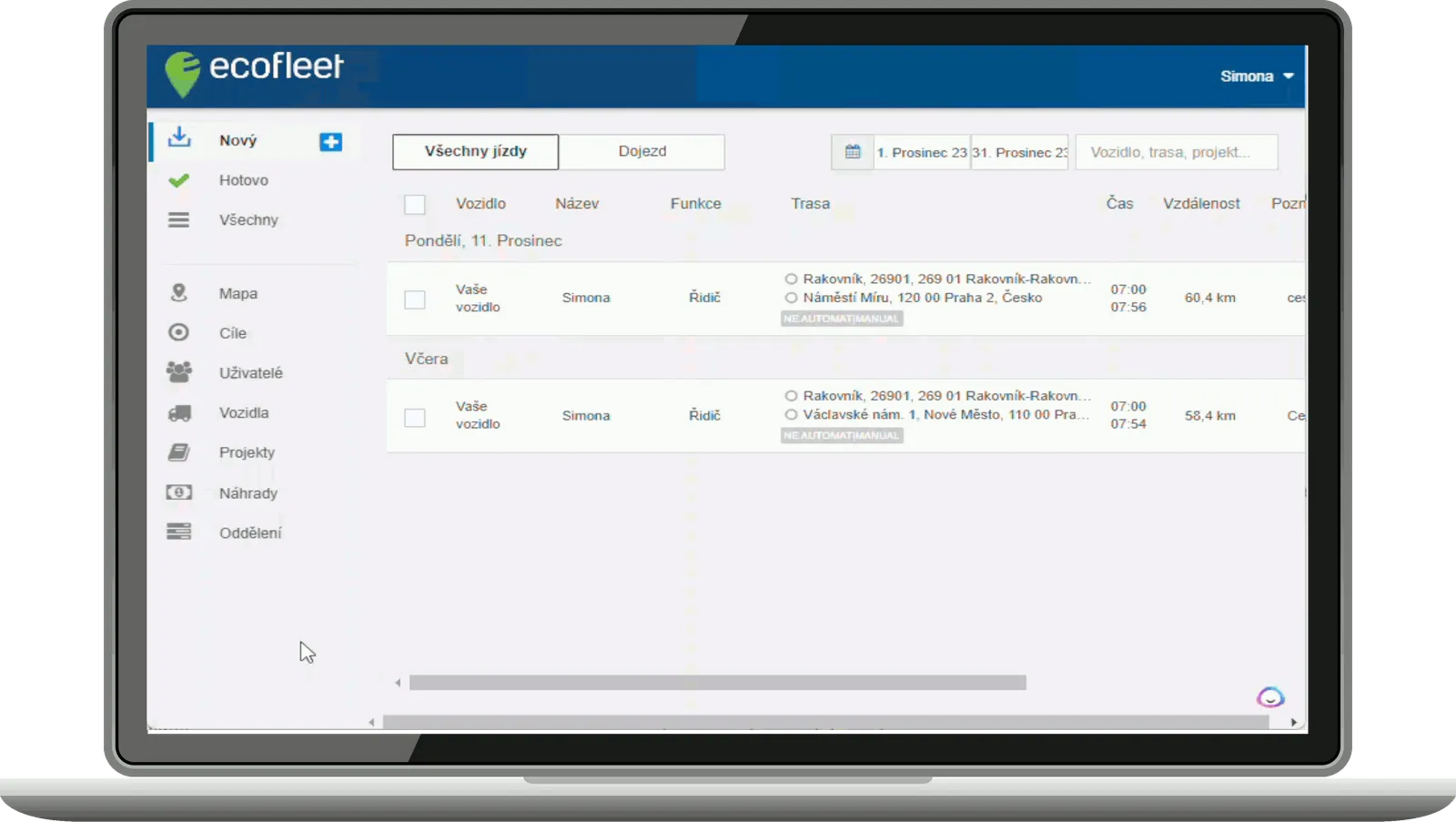Check the Václavské nám. trip checkbox
The height and width of the screenshot is (822, 1456).
(x=415, y=418)
